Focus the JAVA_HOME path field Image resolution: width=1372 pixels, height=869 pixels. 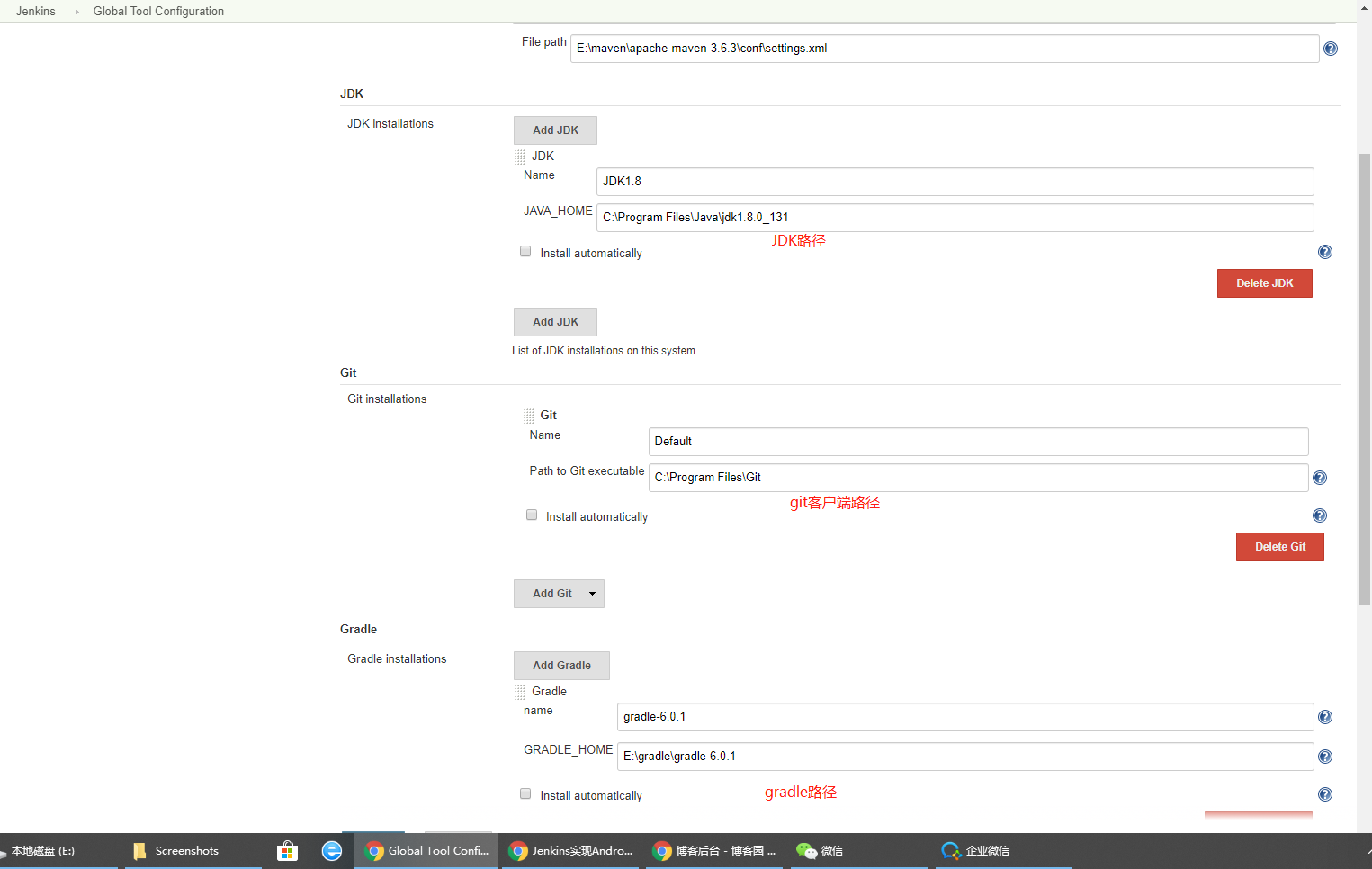click(955, 218)
